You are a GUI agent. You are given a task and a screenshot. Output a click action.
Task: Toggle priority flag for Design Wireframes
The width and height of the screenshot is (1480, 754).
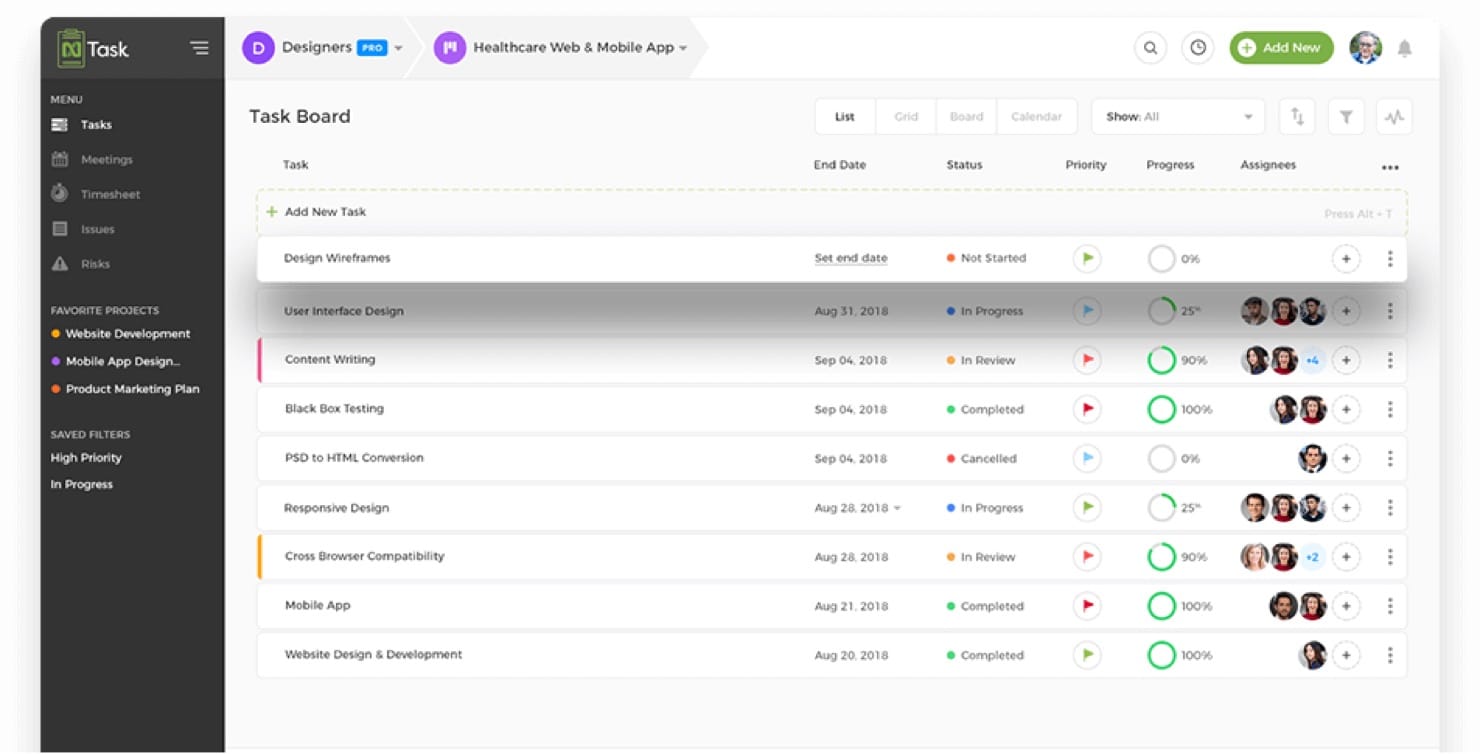click(x=1086, y=259)
